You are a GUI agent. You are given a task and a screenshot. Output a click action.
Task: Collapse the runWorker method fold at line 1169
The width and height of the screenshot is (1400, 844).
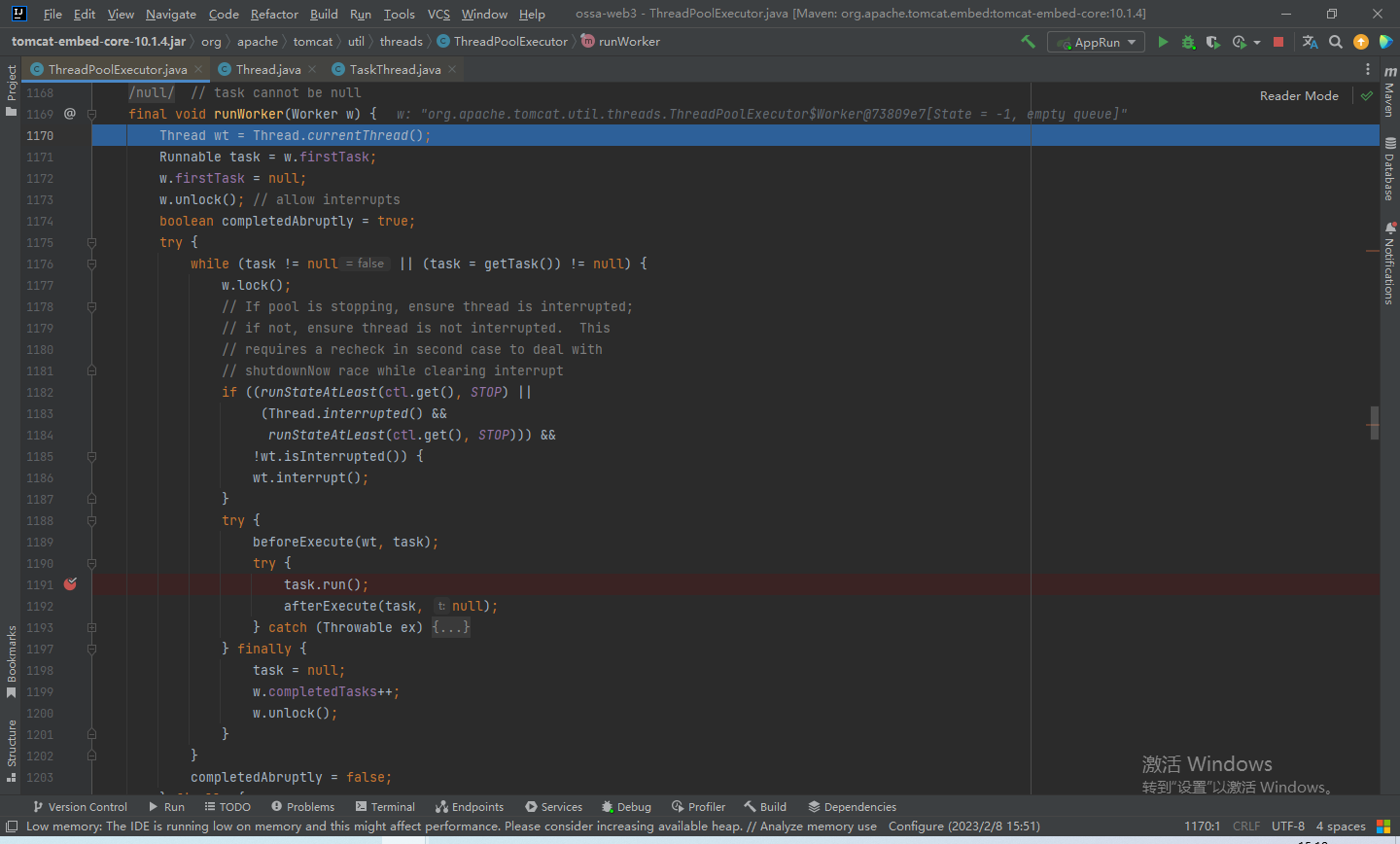[x=91, y=114]
